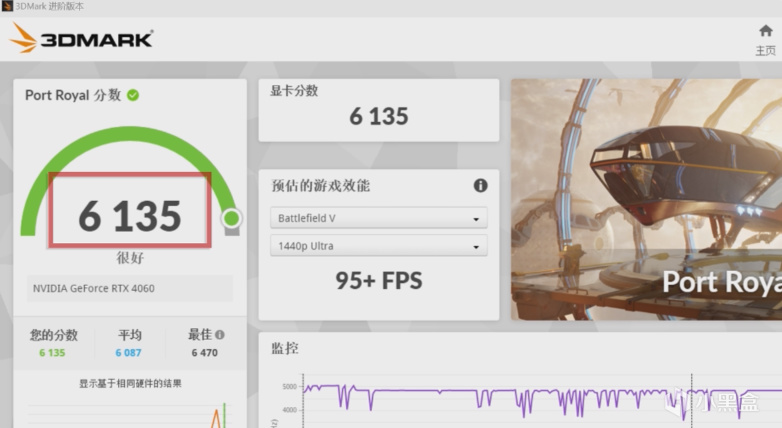
Task: Open the info icon for estimated game performance
Action: click(x=480, y=186)
